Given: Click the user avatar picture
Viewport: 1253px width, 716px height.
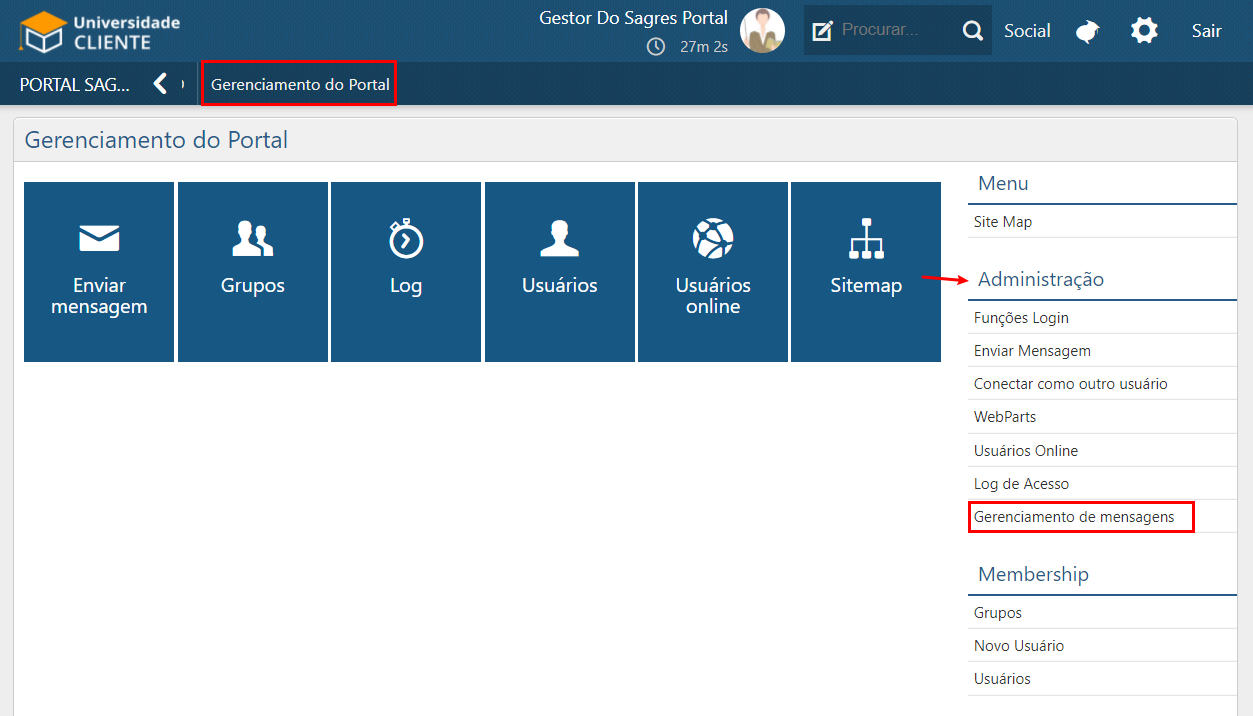Looking at the screenshot, I should (762, 31).
